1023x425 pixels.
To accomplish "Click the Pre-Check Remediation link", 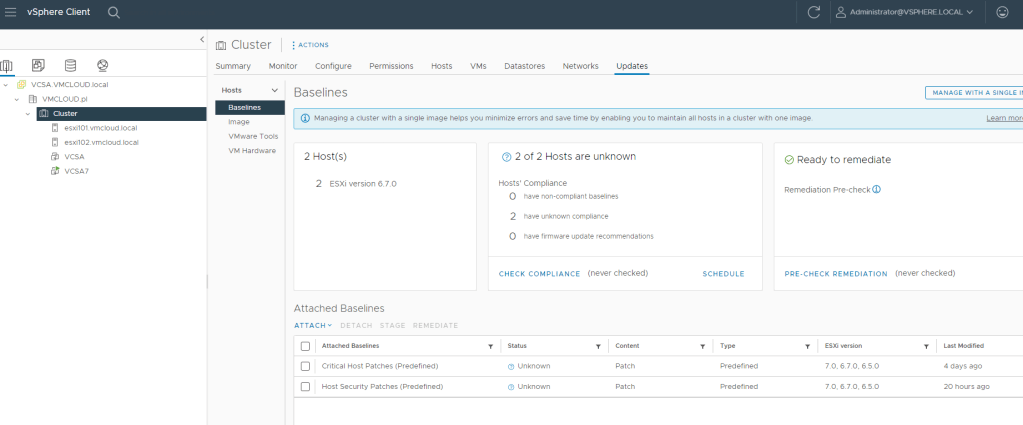I will pyautogui.click(x=836, y=273).
